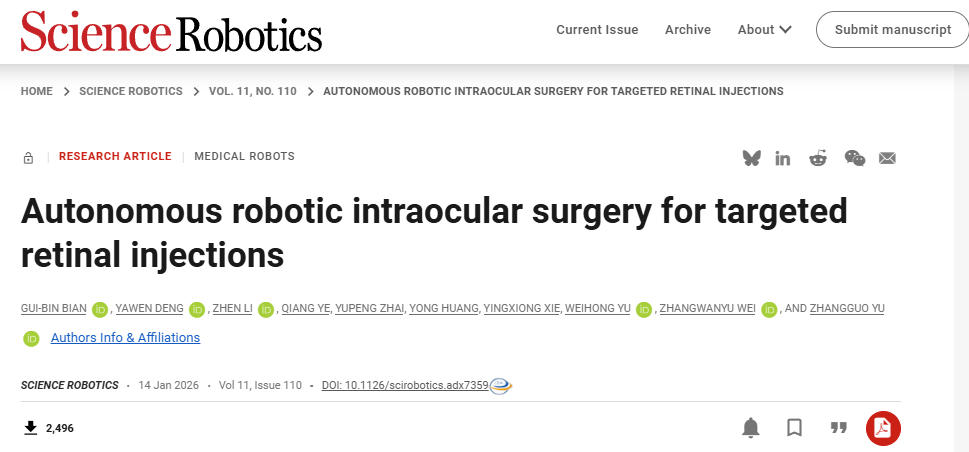This screenshot has width=969, height=452.
Task: Click the alert bell icon
Action: click(751, 428)
